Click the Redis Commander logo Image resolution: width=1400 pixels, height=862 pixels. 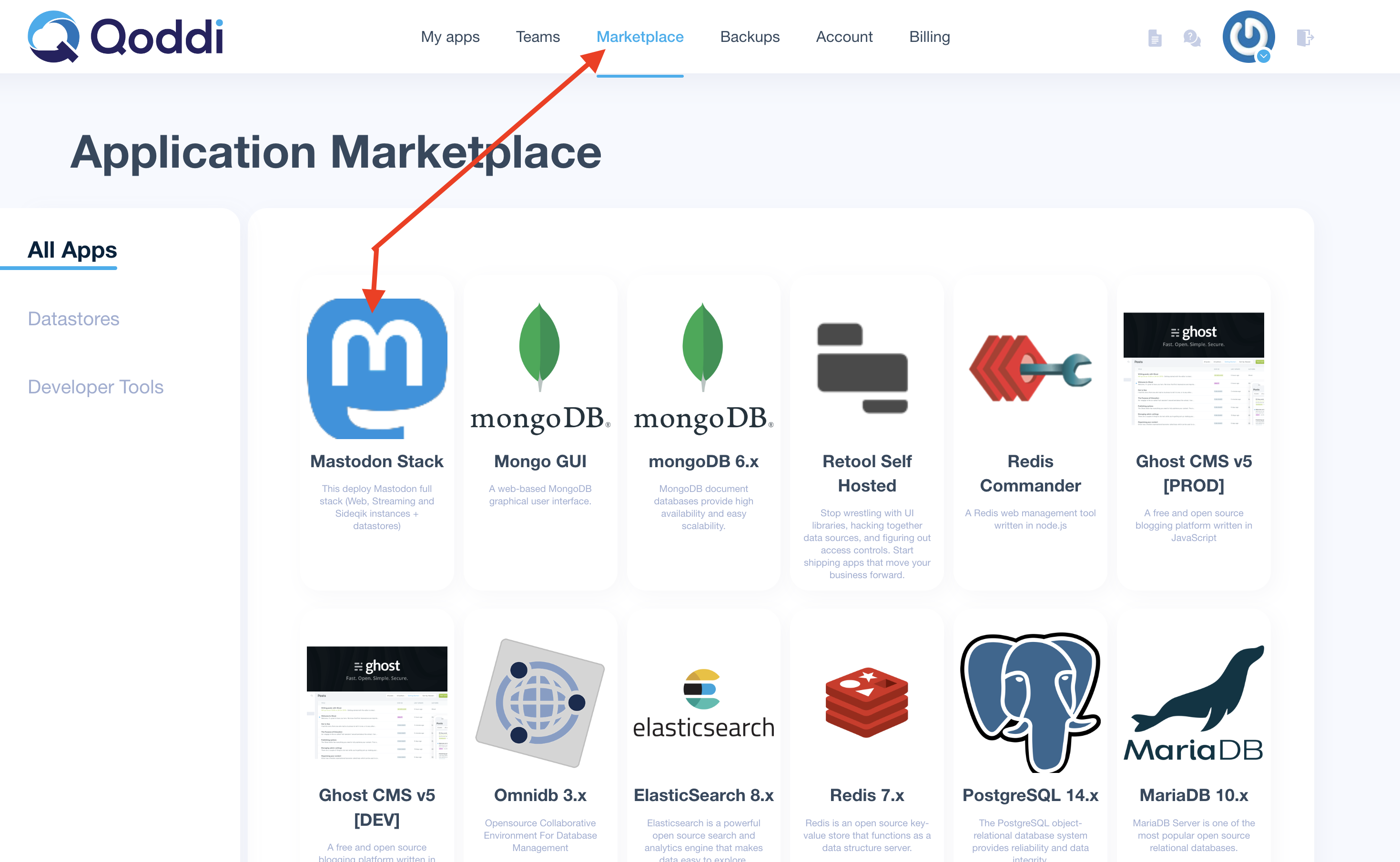pyautogui.click(x=1030, y=368)
